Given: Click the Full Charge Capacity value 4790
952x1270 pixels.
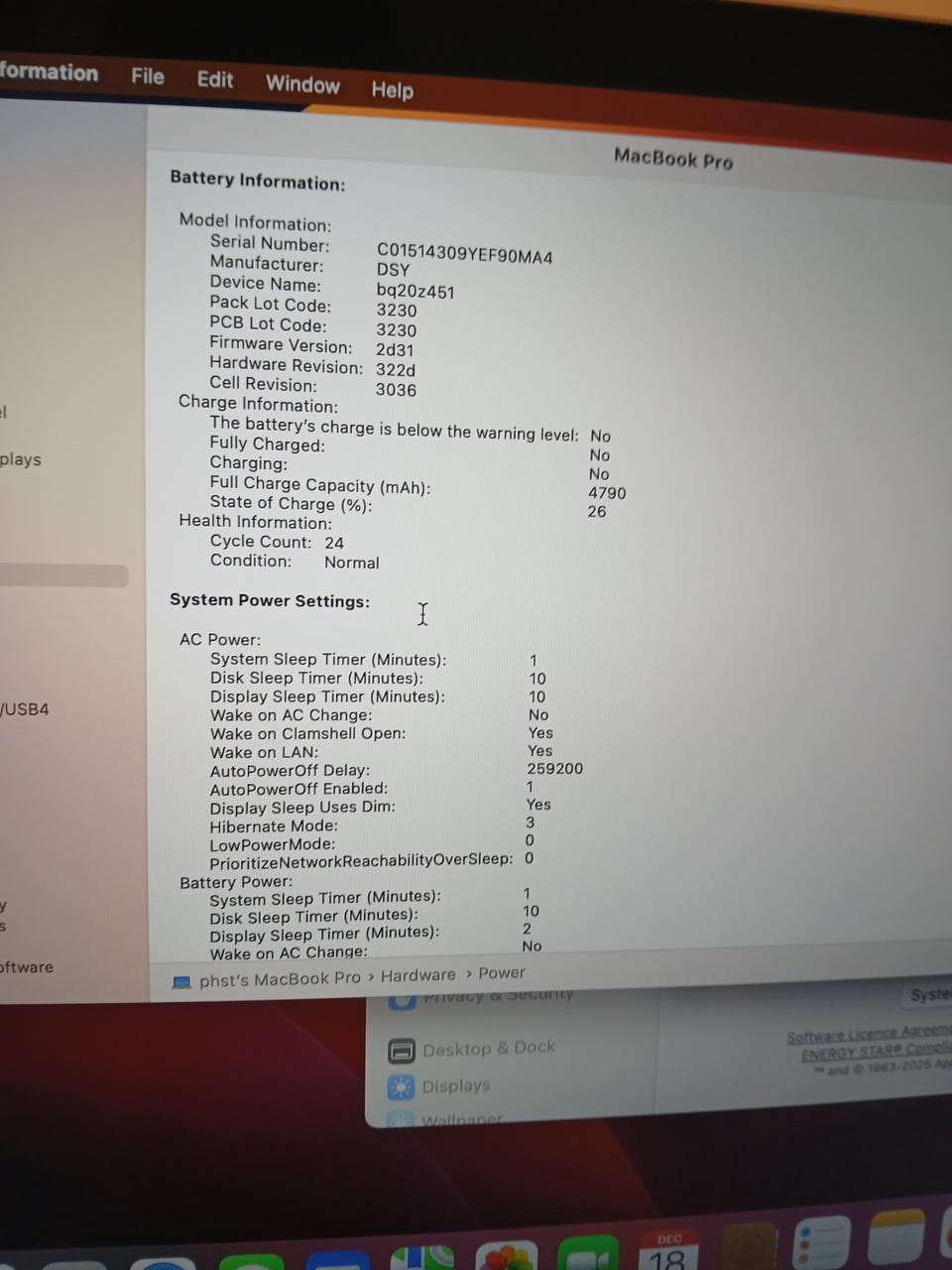Looking at the screenshot, I should (607, 493).
